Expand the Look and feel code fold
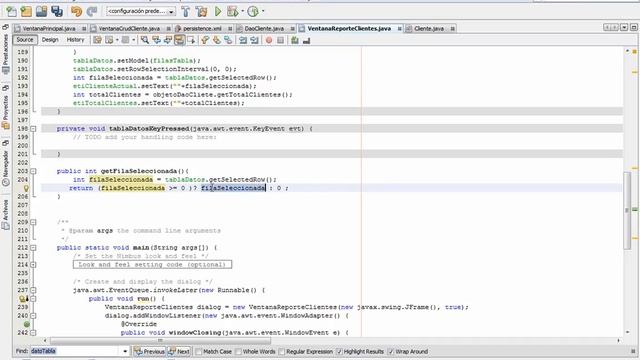 pyautogui.click(x=33, y=265)
